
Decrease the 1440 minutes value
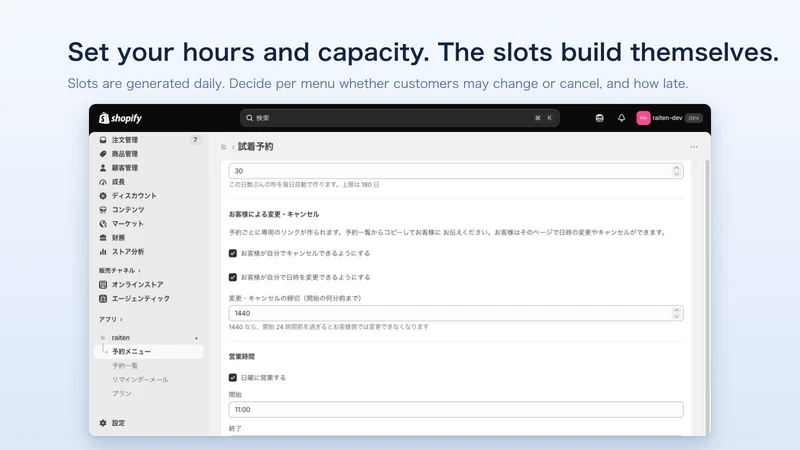677,316
